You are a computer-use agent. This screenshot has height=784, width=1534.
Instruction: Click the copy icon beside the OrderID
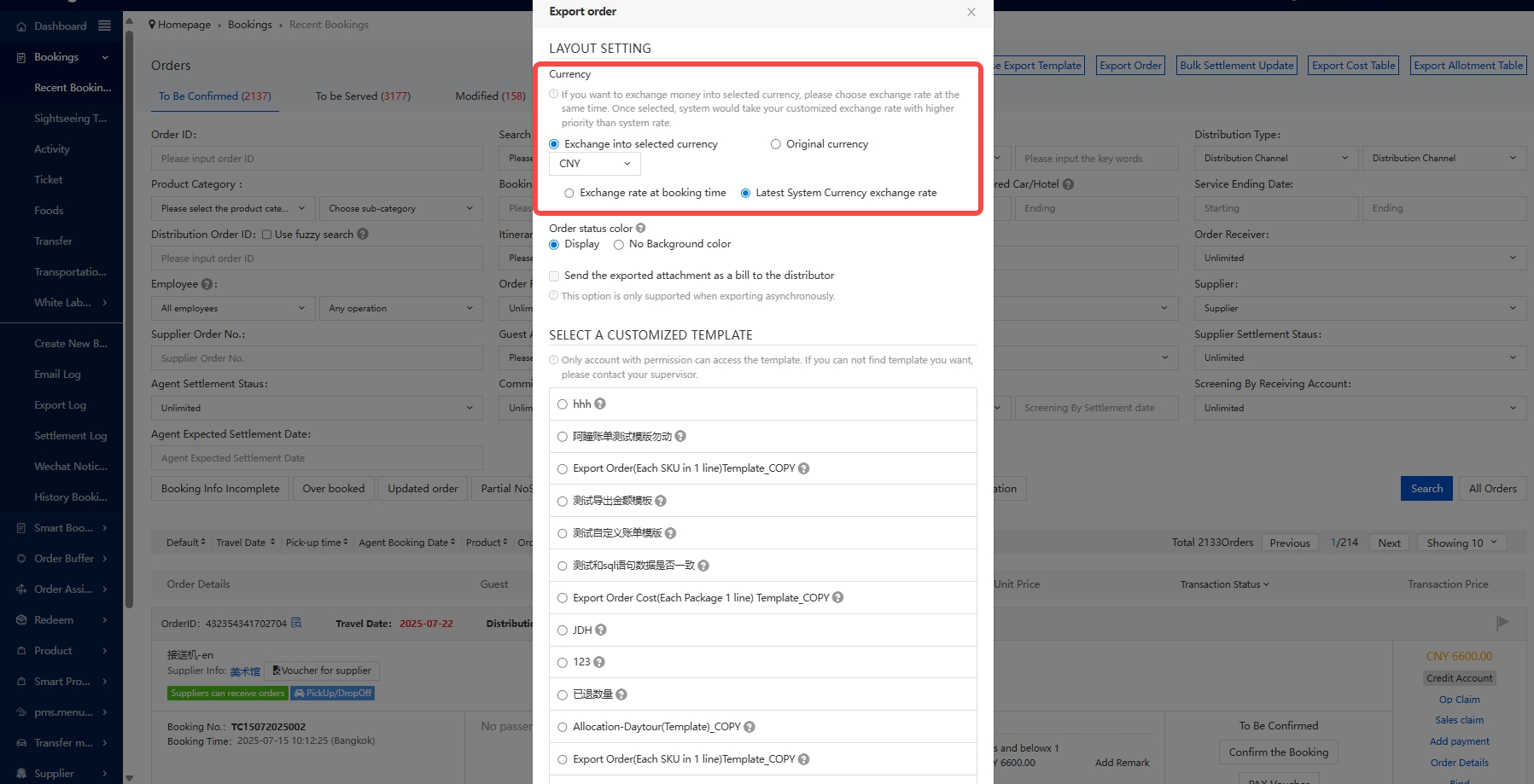(x=296, y=623)
